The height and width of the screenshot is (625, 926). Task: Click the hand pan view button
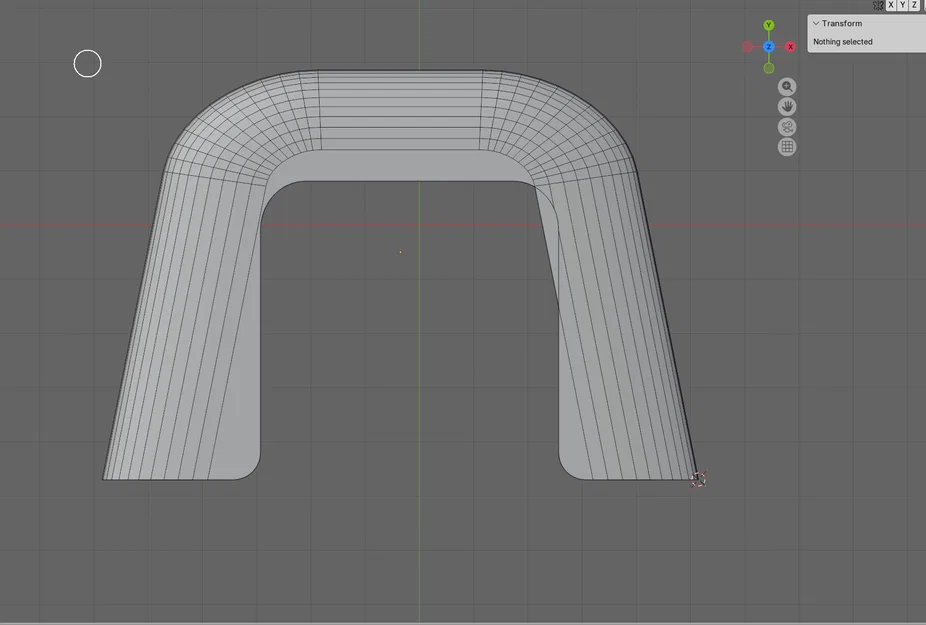[787, 107]
